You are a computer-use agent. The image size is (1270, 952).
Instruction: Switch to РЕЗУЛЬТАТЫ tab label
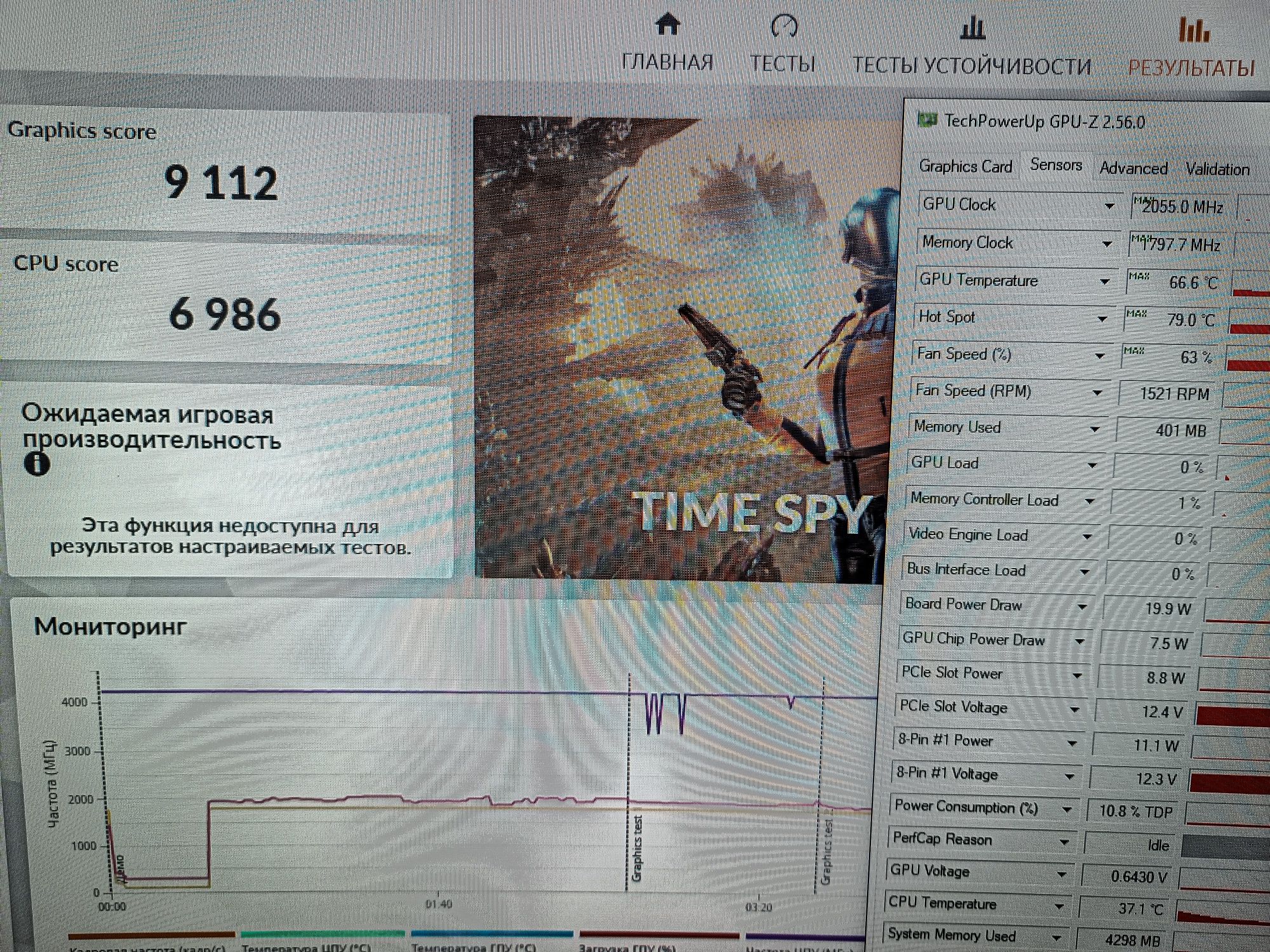tap(1191, 67)
